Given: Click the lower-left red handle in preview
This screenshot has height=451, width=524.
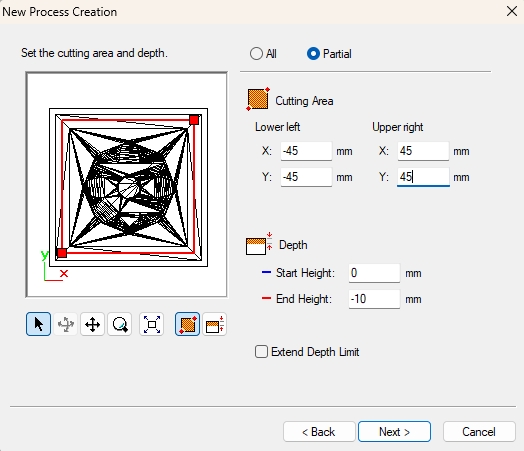Looking at the screenshot, I should pos(62,253).
